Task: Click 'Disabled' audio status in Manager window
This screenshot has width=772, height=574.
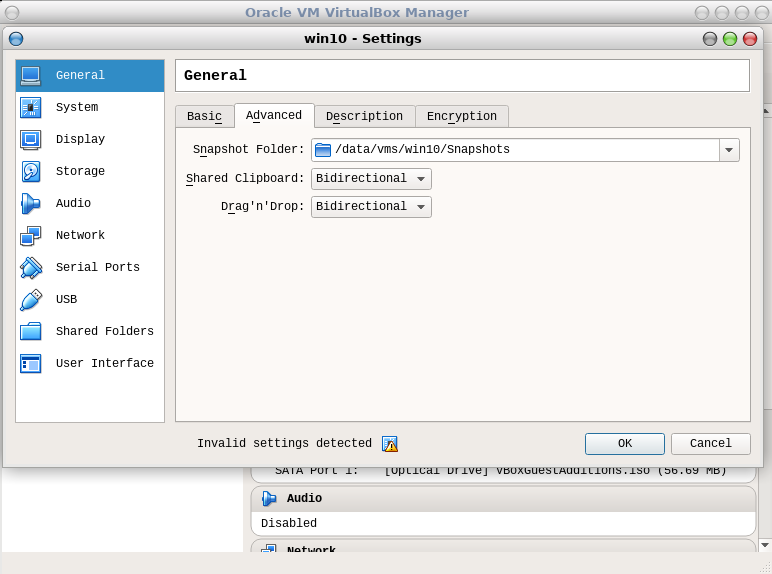Action: 289,523
